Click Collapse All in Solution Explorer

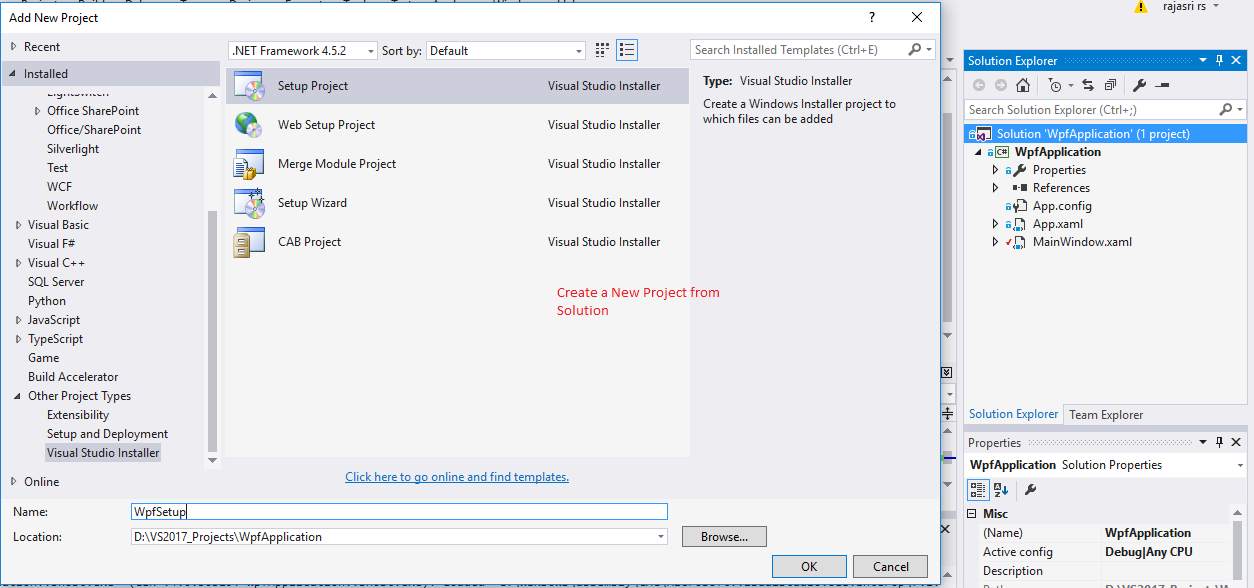point(1109,85)
